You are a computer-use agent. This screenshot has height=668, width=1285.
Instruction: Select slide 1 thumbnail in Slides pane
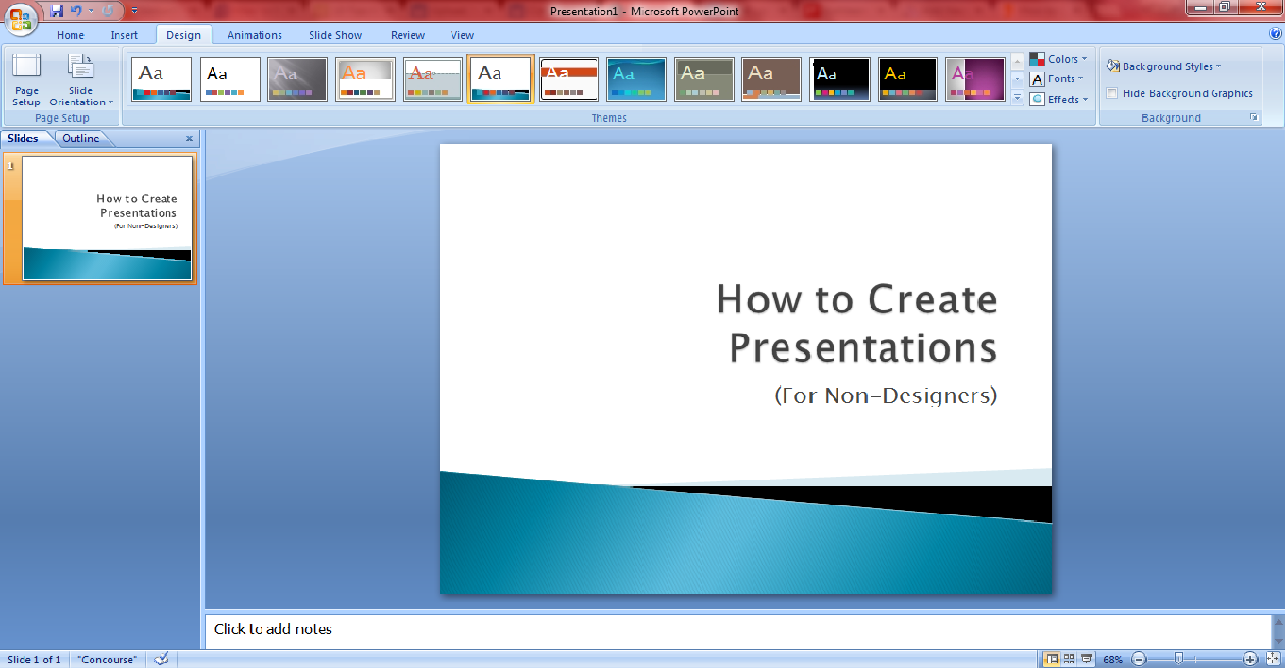click(107, 218)
